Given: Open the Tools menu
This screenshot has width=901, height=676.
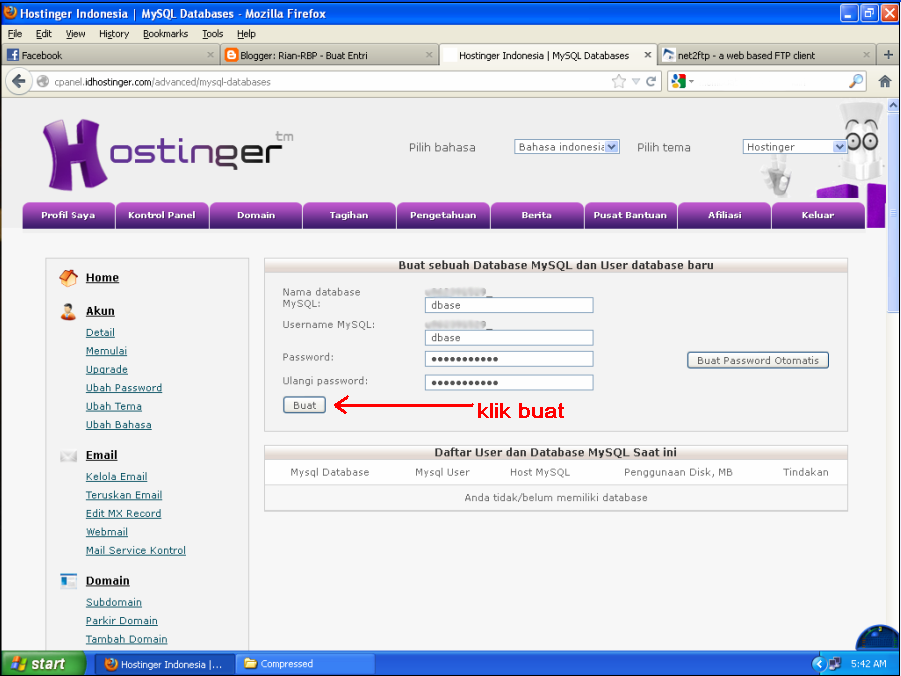Looking at the screenshot, I should click(213, 34).
